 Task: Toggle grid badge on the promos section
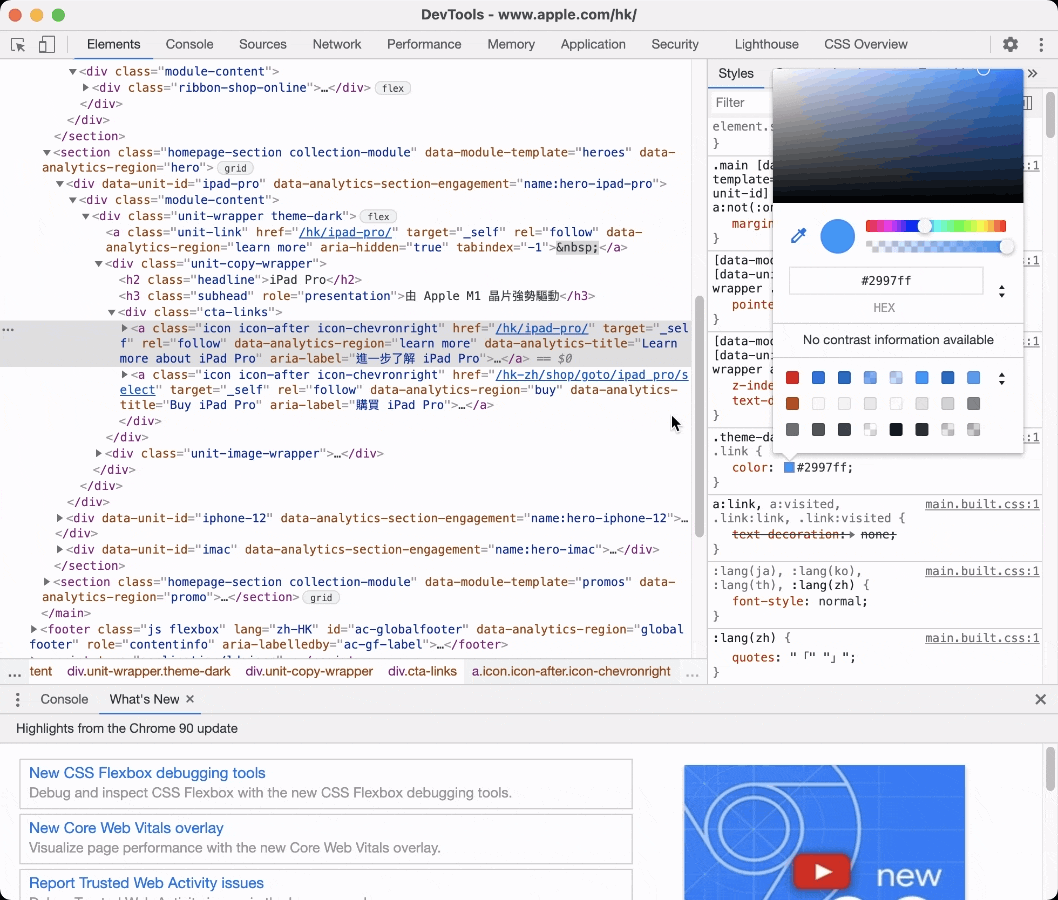[321, 598]
